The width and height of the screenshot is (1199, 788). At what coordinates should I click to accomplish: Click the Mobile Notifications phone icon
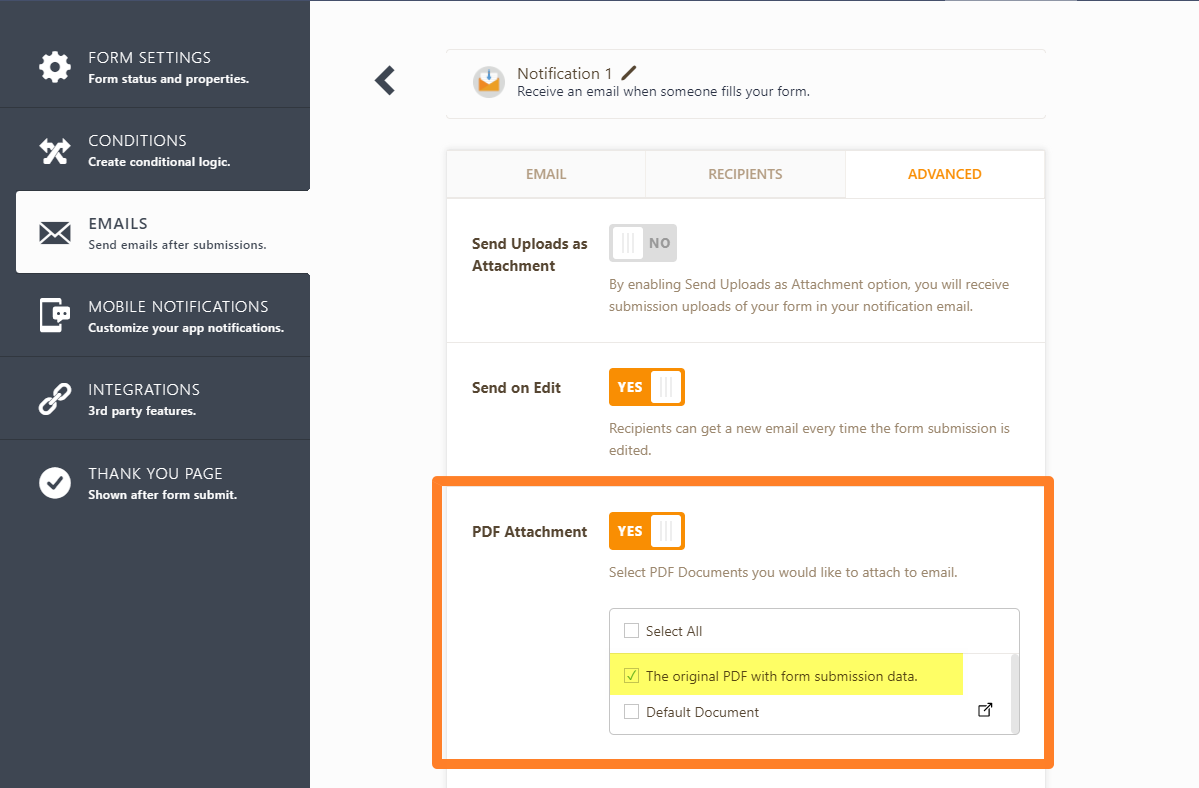[55, 315]
